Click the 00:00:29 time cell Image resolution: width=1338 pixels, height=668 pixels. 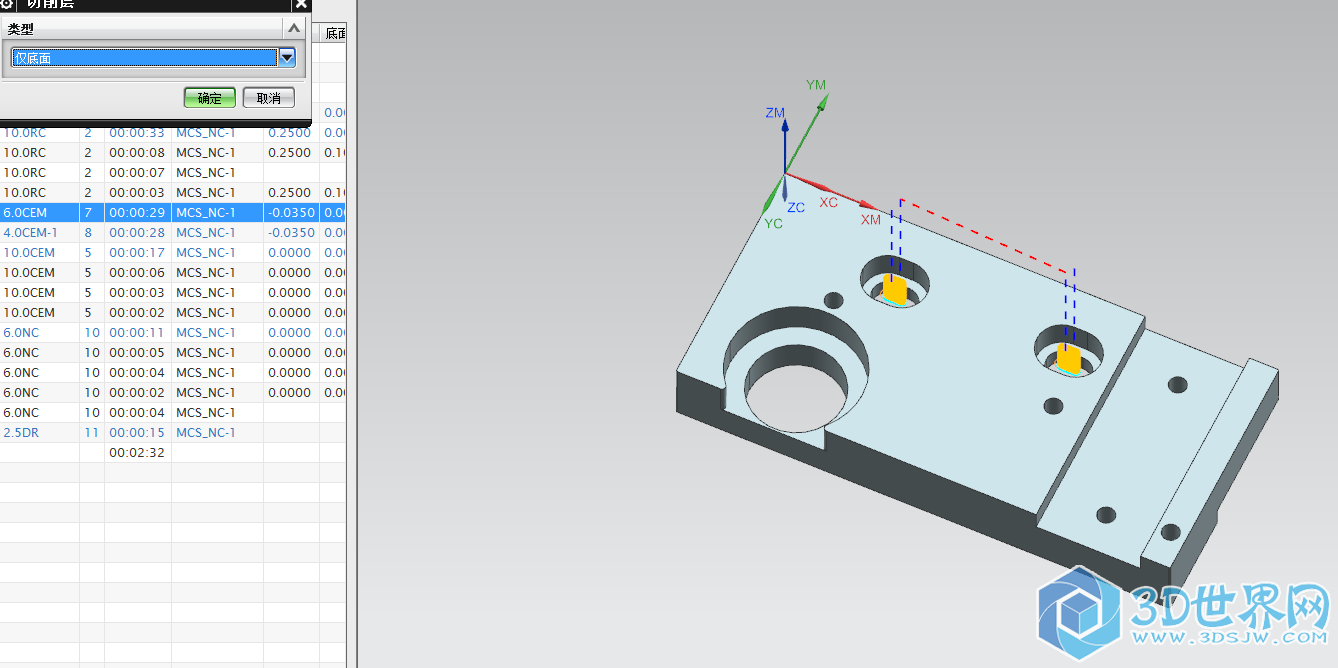pos(137,212)
